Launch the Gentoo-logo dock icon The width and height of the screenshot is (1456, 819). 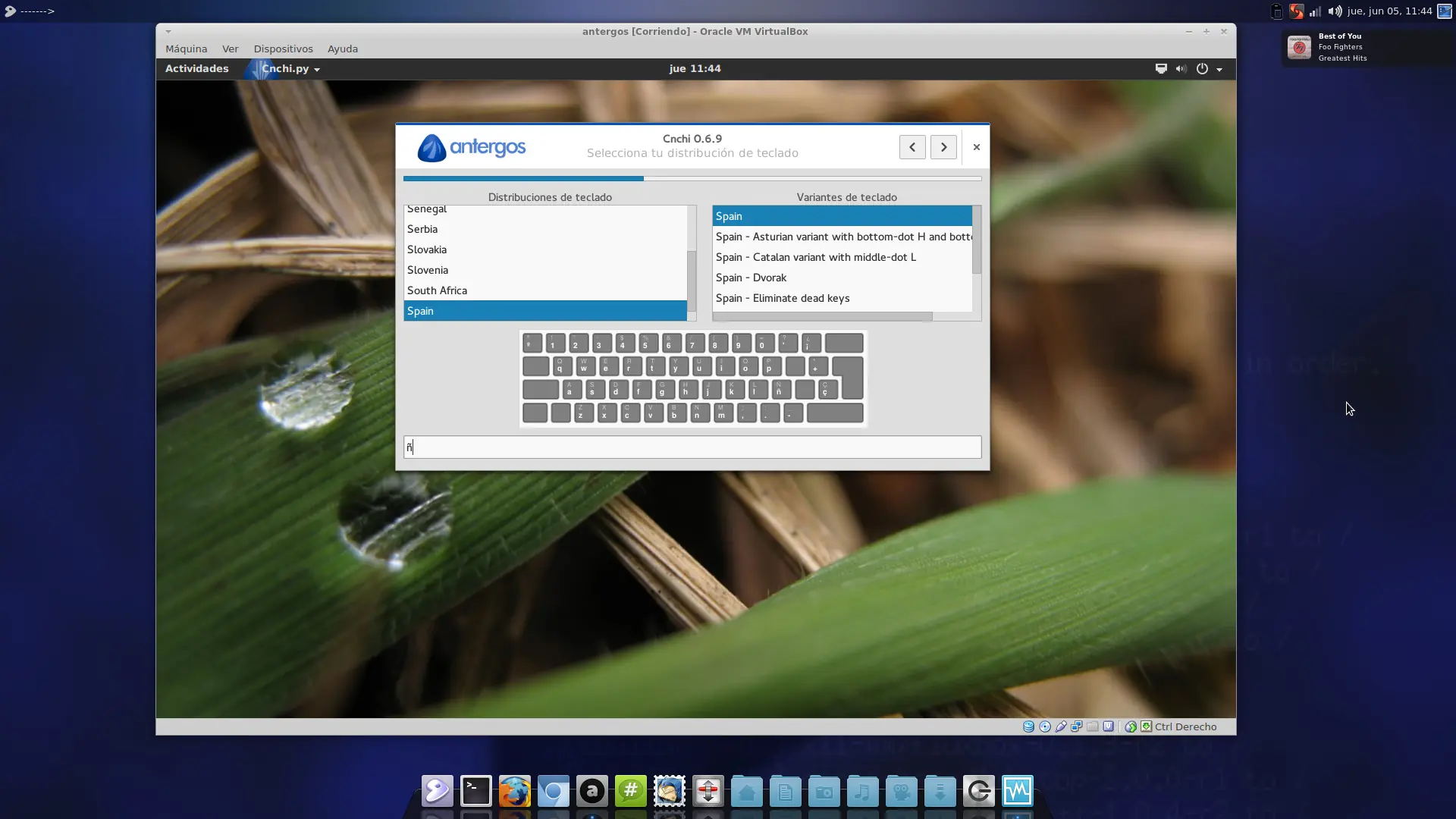(438, 791)
